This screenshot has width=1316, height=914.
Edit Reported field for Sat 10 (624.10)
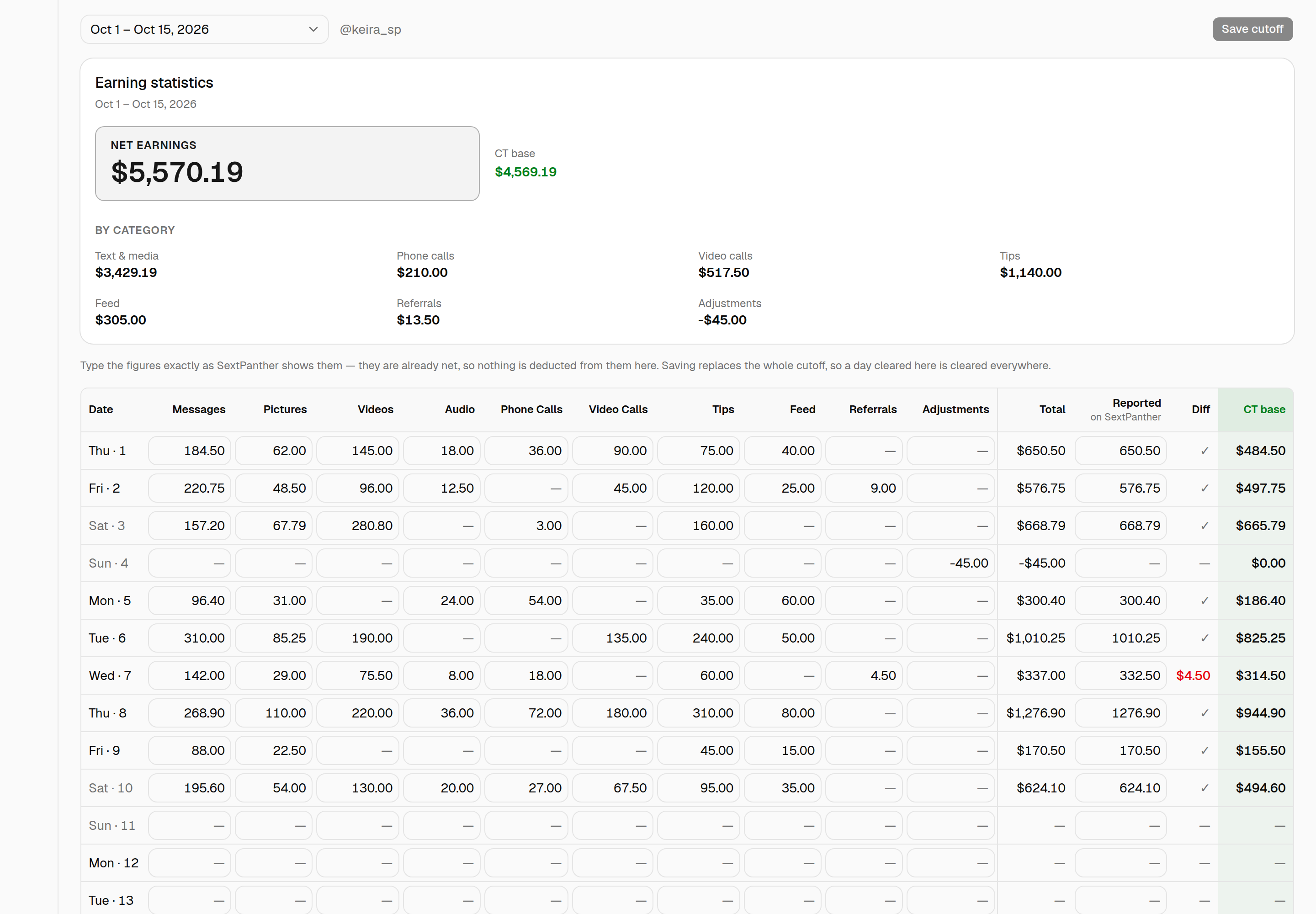click(1121, 788)
